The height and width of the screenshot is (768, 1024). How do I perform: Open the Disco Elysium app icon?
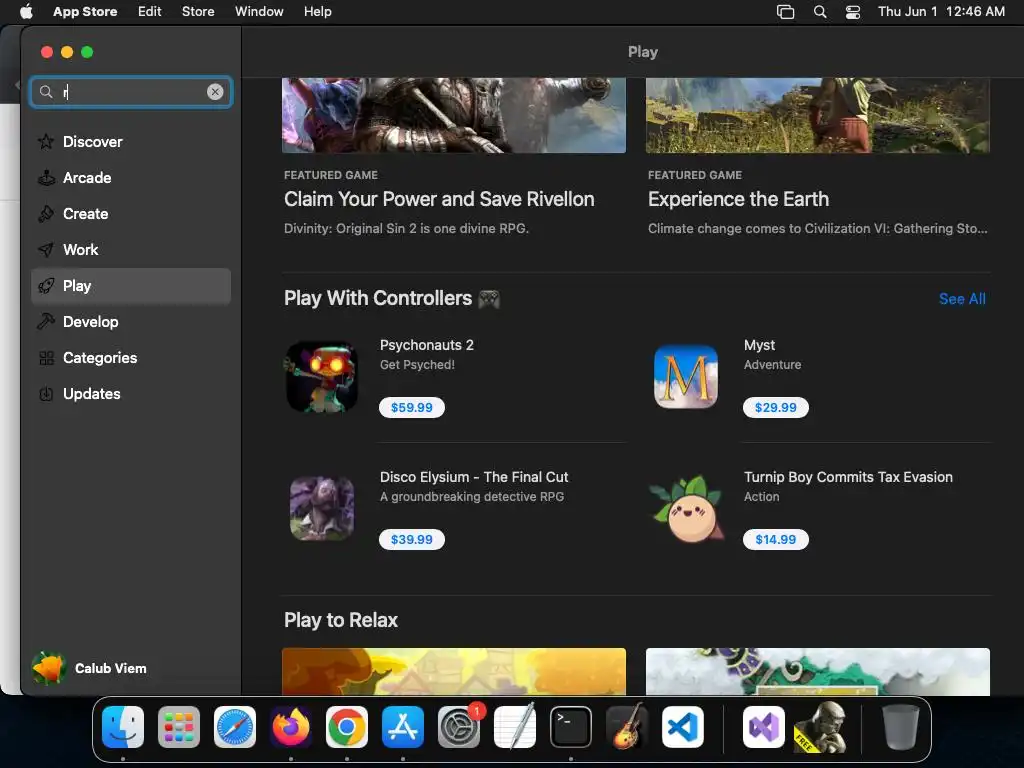tap(322, 509)
